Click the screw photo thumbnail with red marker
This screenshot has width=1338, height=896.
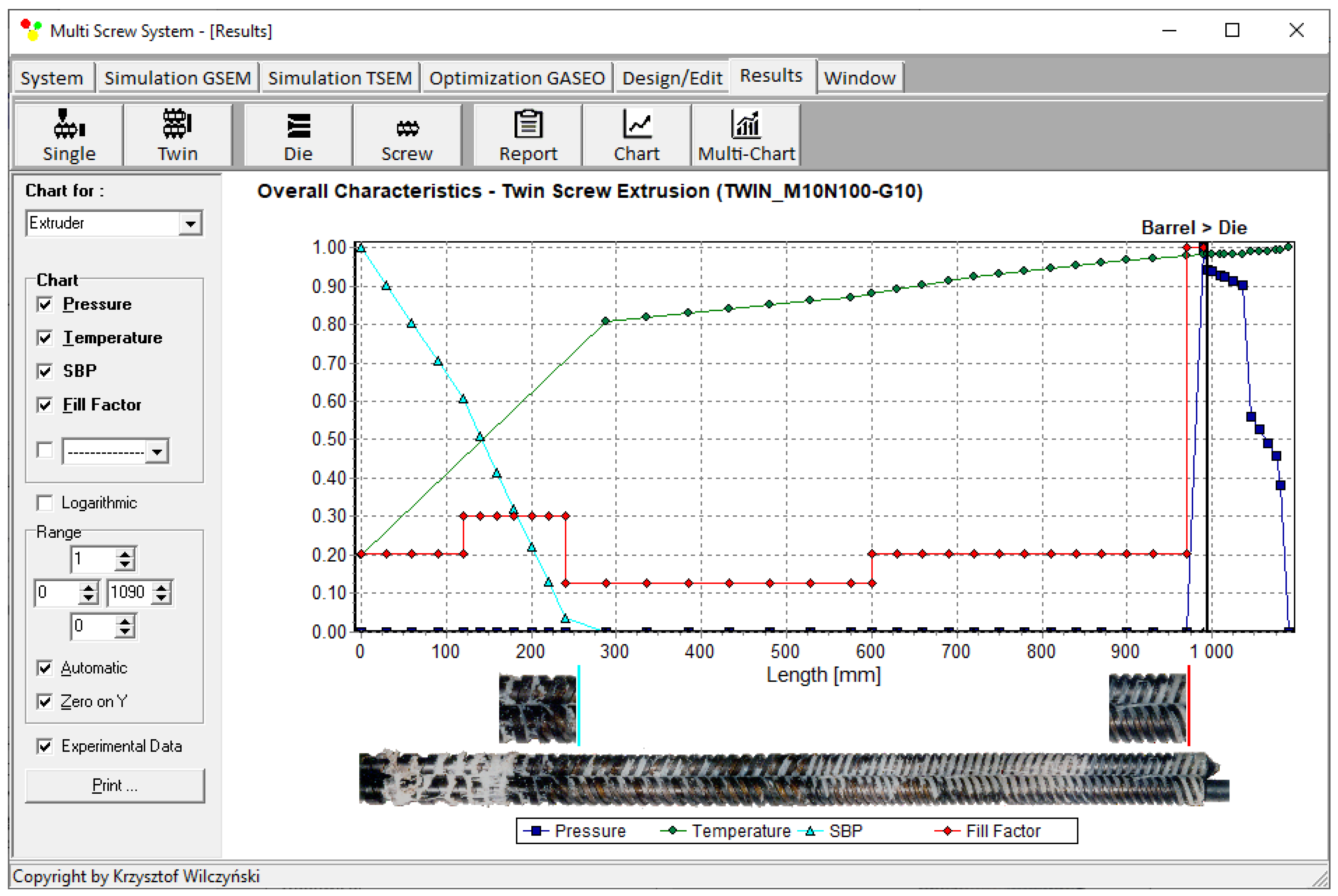(1147, 709)
